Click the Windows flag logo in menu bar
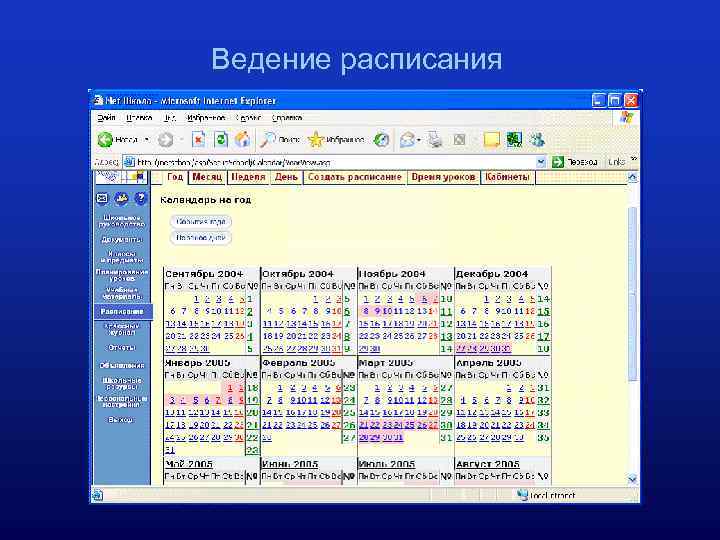720x540 pixels. point(626,117)
